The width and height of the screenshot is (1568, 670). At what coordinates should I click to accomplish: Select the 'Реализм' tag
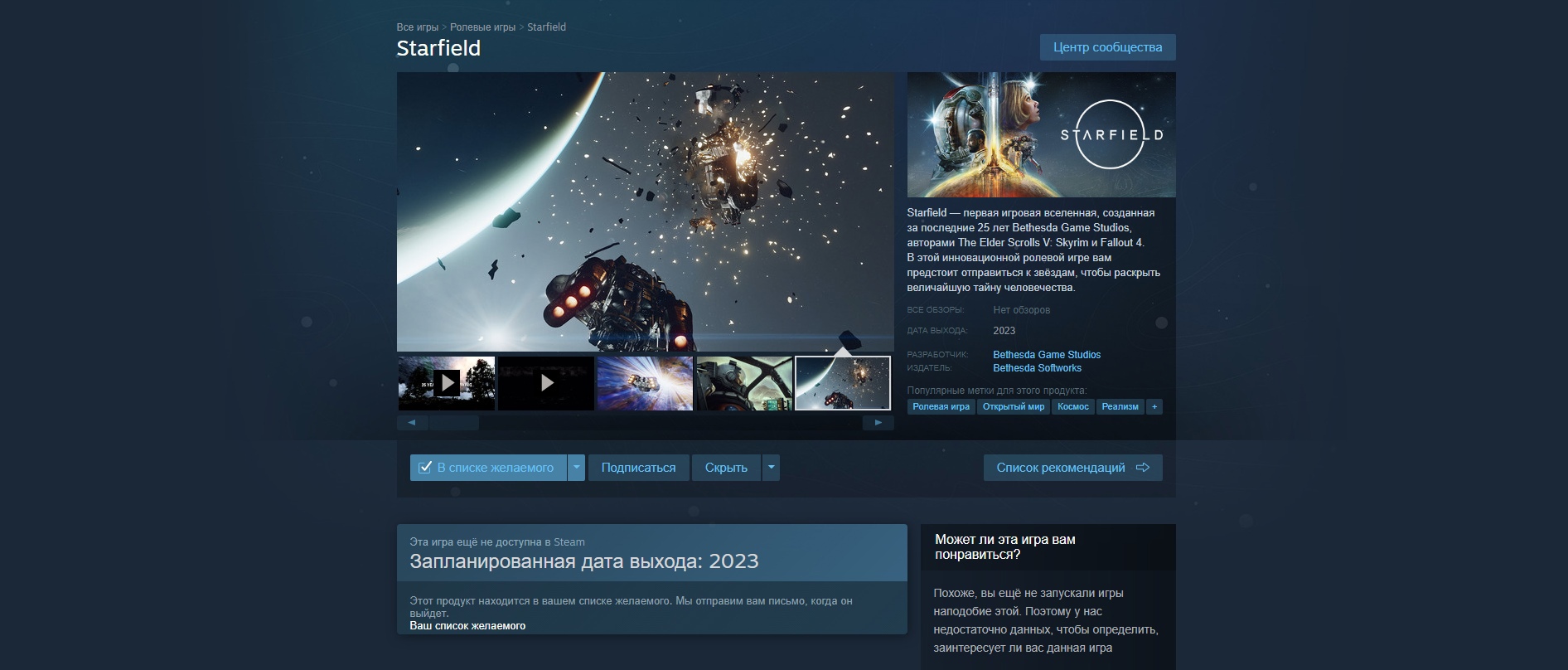(1120, 407)
